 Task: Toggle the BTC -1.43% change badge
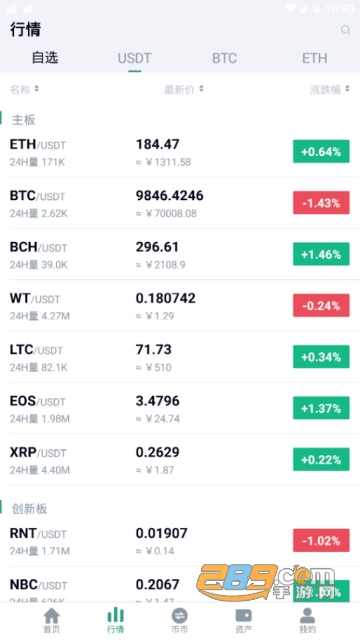pos(321,203)
